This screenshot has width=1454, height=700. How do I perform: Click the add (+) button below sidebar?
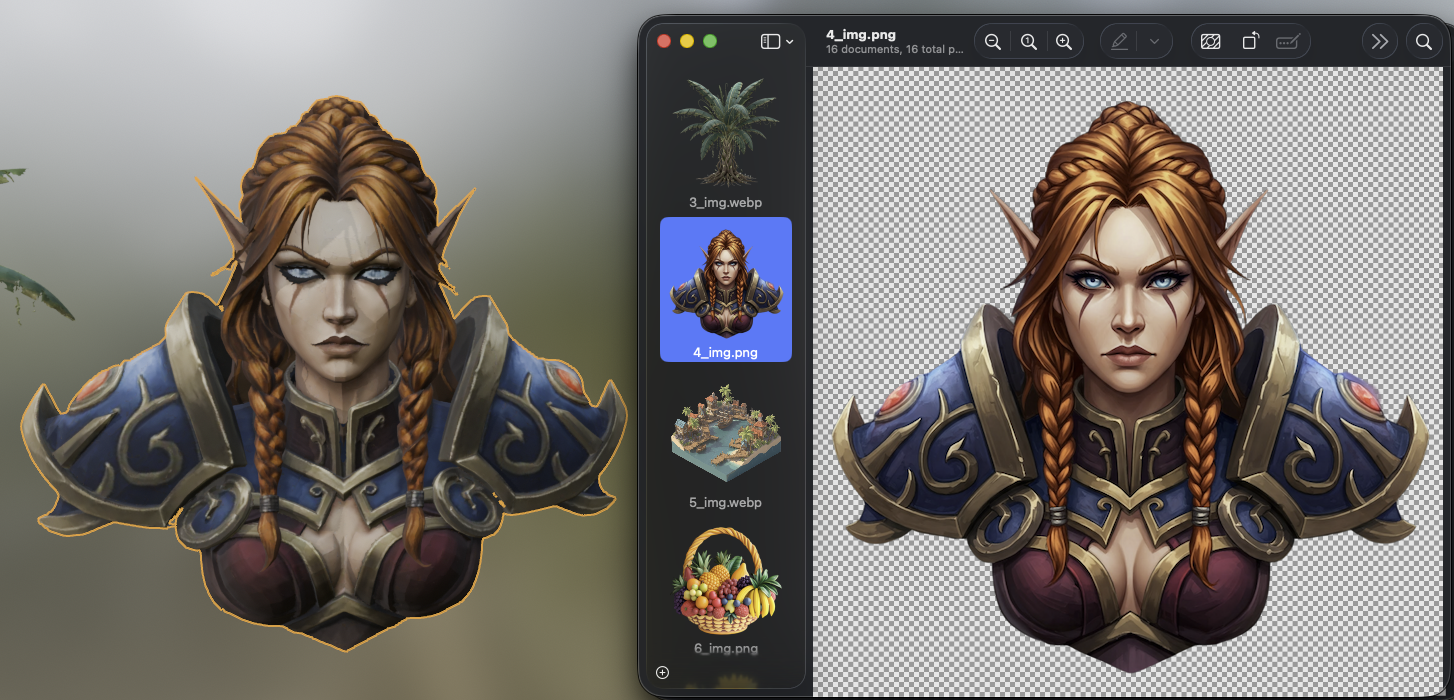click(x=662, y=672)
